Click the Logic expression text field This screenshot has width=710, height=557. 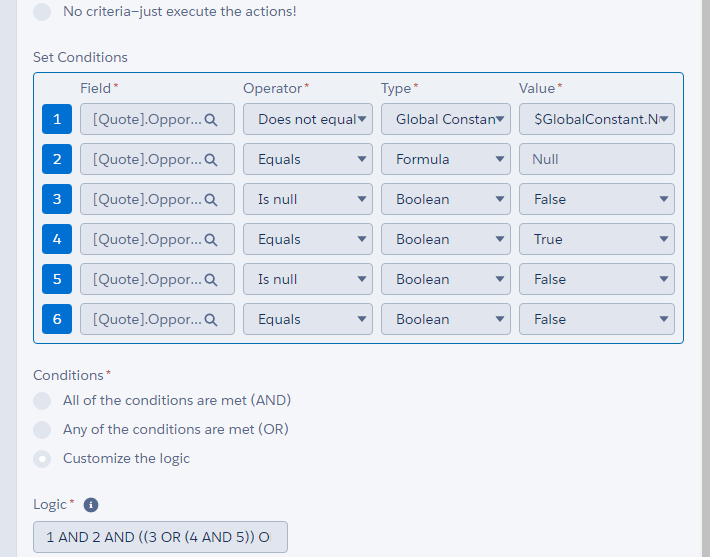tap(160, 537)
